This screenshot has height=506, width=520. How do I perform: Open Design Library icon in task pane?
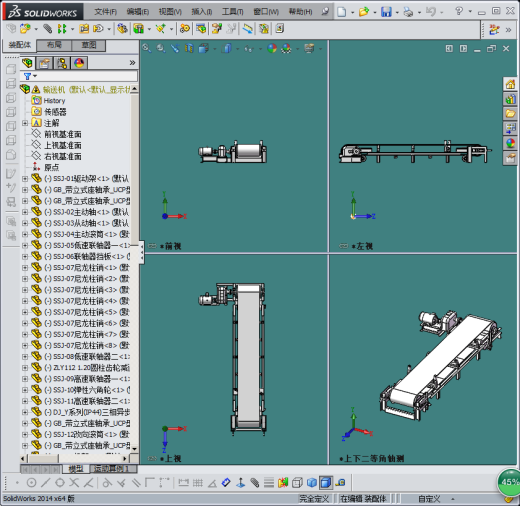pos(510,99)
